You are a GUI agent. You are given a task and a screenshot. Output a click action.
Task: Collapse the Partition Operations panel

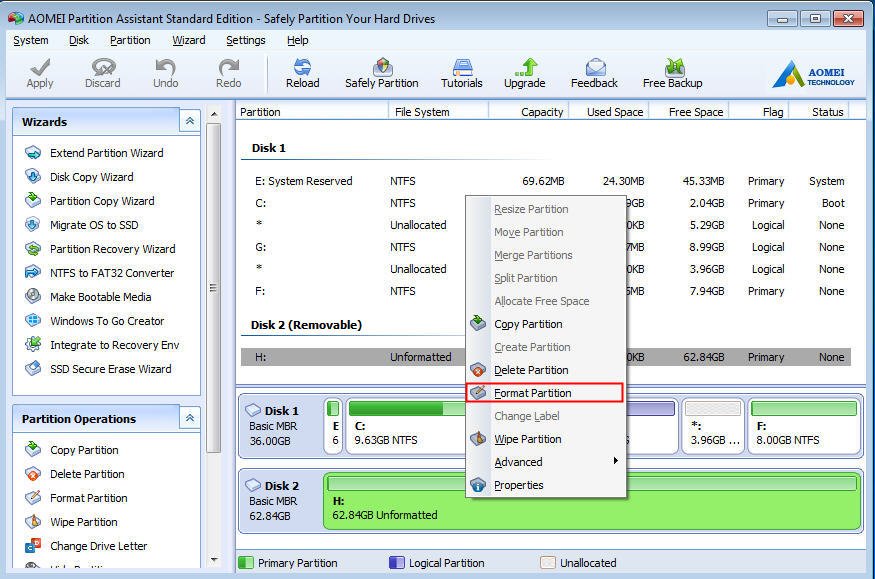point(190,418)
